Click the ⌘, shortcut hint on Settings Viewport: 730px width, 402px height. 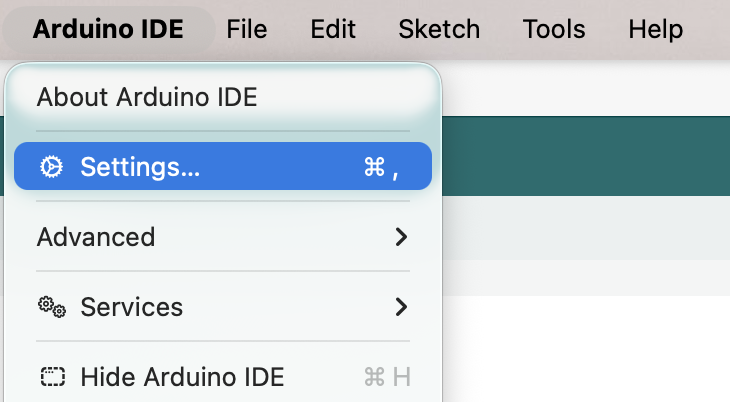(x=381, y=167)
